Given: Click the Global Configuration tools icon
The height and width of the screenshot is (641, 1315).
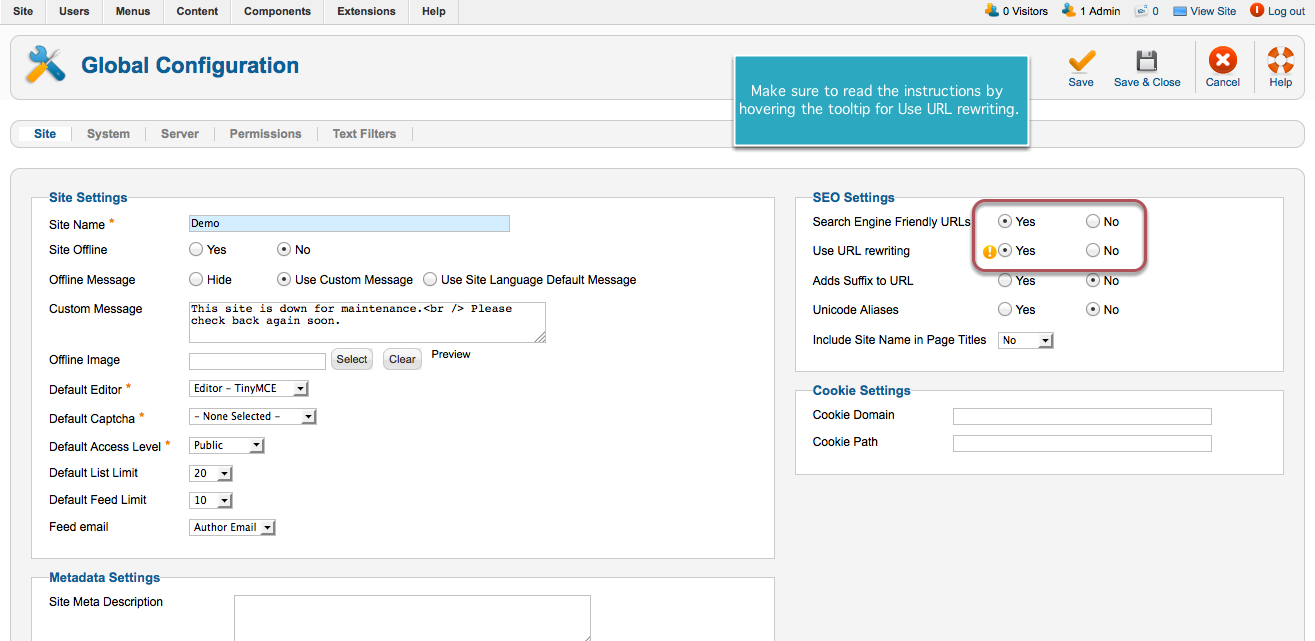Looking at the screenshot, I should point(46,65).
